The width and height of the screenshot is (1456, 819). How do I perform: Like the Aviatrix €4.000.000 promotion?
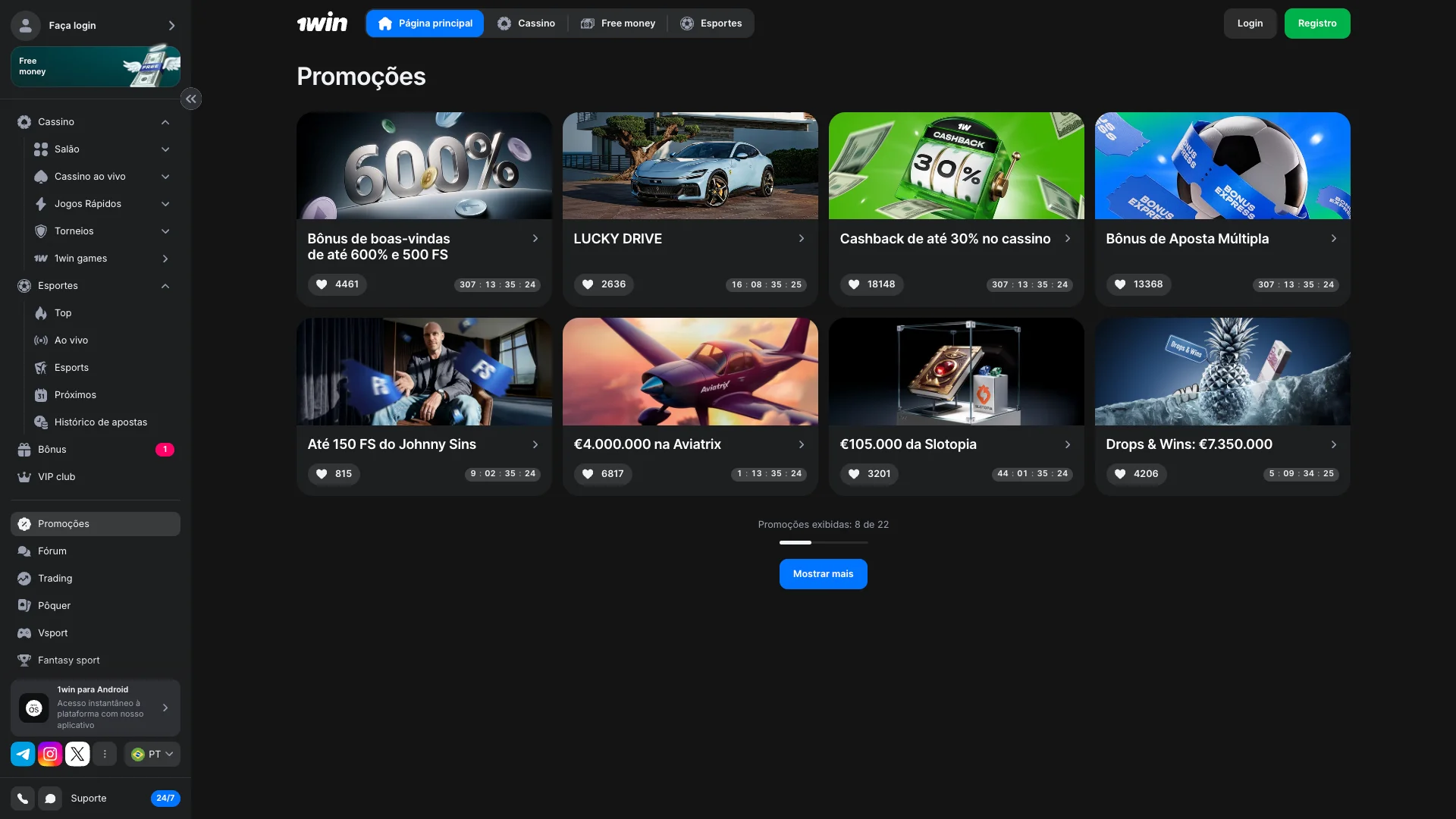click(588, 474)
